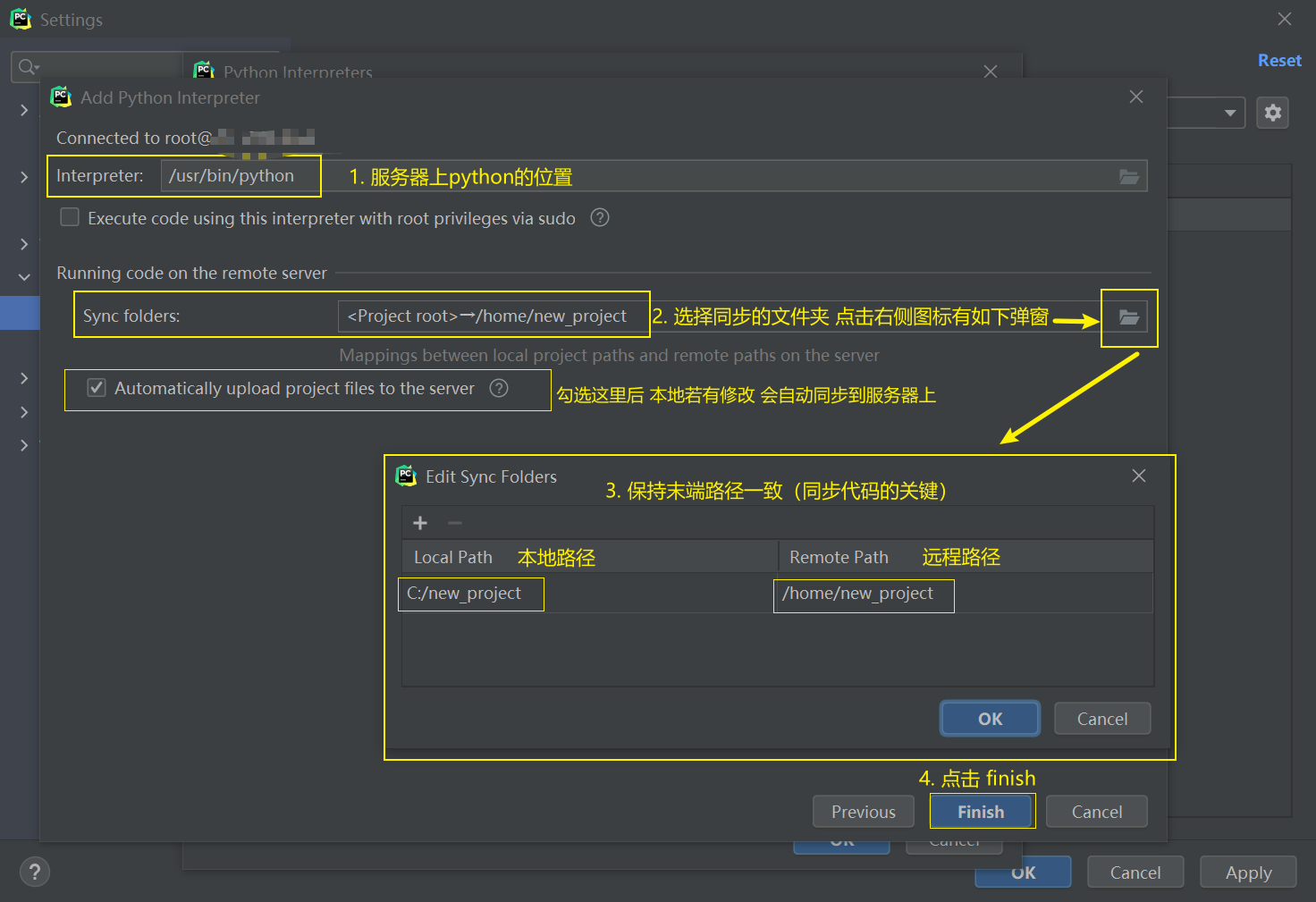Open help for sudo privileges option
The image size is (1316, 902).
(600, 218)
